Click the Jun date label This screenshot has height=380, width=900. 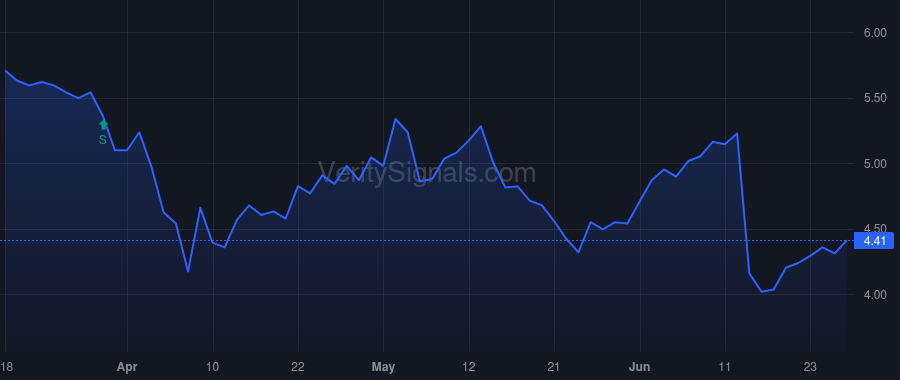(640, 367)
